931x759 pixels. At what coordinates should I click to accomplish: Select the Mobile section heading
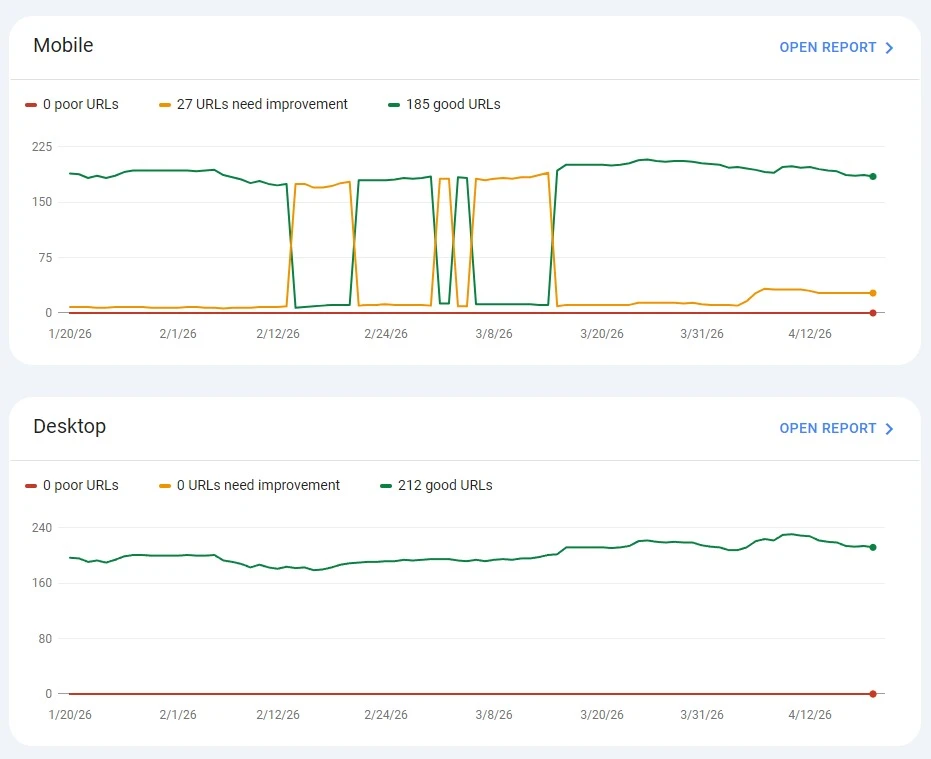(63, 45)
